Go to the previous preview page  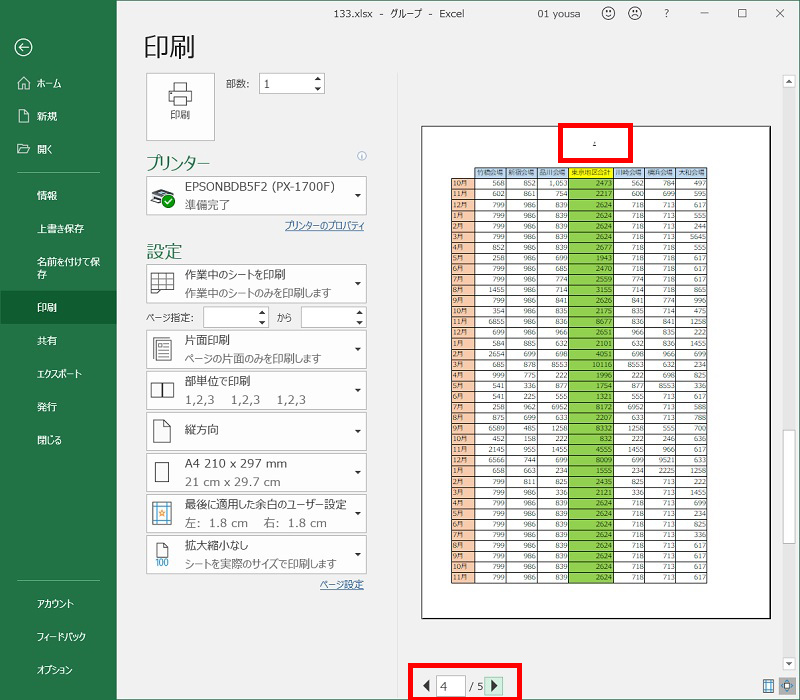click(x=426, y=686)
